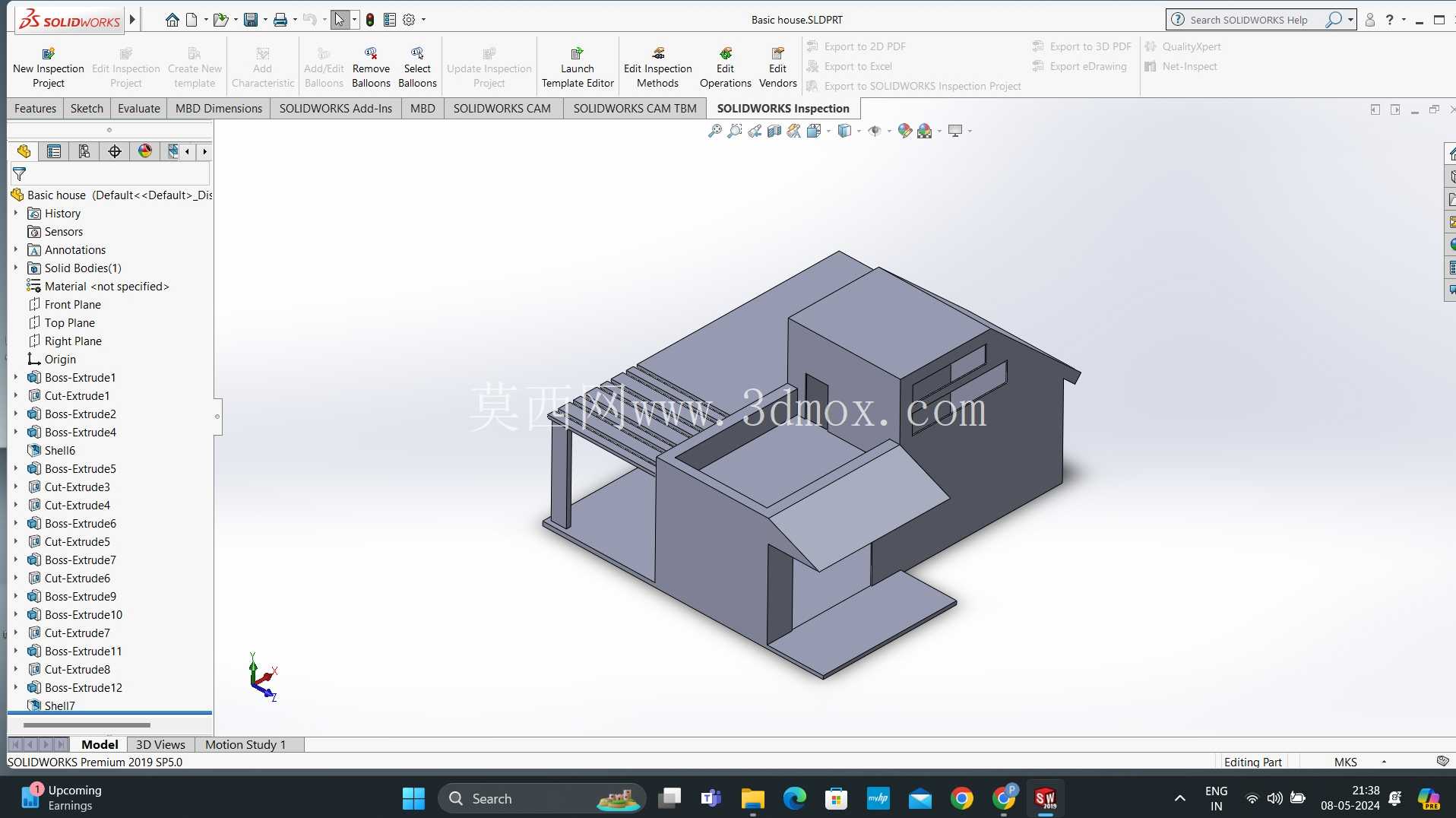Viewport: 1456px width, 818px height.
Task: Launch Template Editor
Action: click(x=578, y=67)
